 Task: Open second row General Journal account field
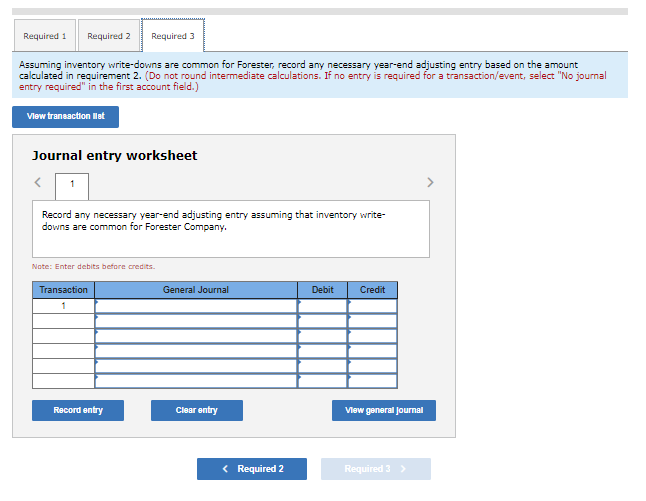(196, 321)
